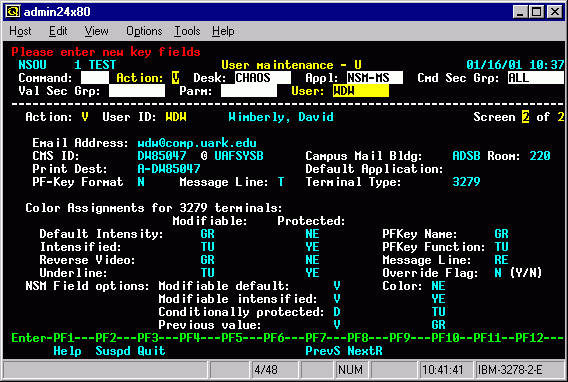This screenshot has width=568, height=382.
Task: Click the email address wdw@comp.uark.edu
Action: (197, 143)
